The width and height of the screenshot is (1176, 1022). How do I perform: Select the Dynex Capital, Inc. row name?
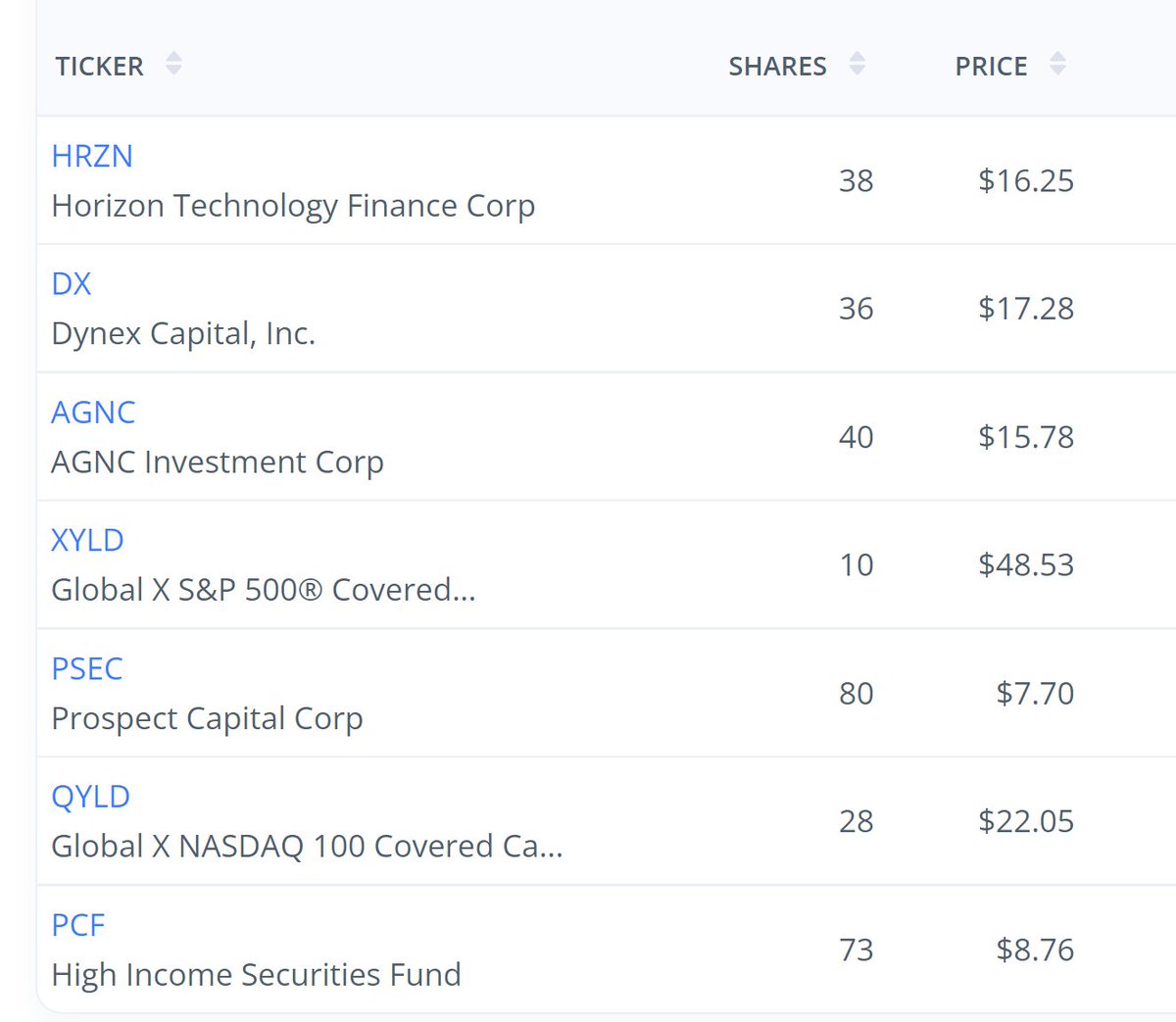tap(183, 334)
